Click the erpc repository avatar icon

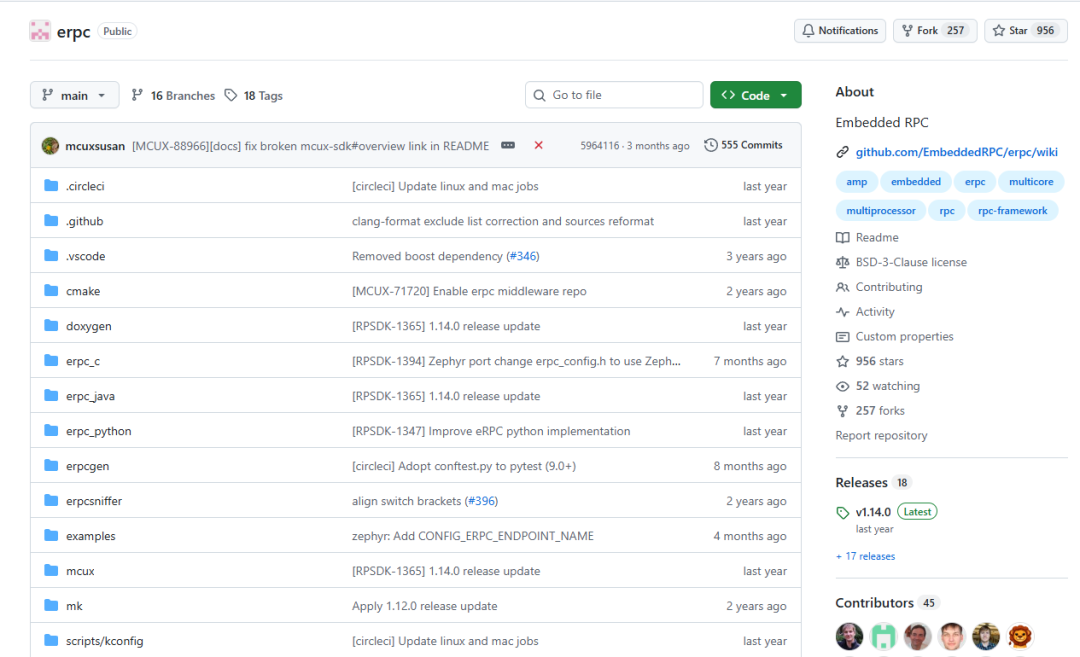[x=40, y=31]
